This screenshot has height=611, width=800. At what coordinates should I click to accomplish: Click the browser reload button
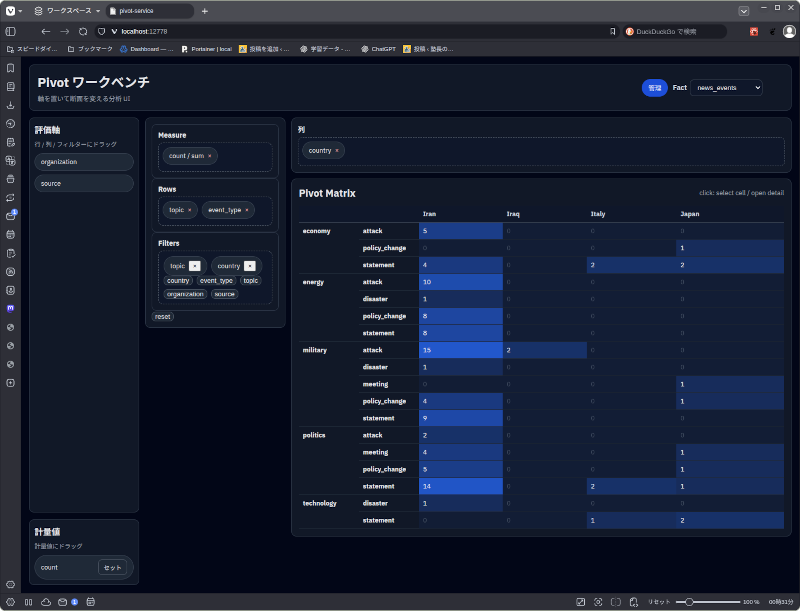click(x=83, y=32)
